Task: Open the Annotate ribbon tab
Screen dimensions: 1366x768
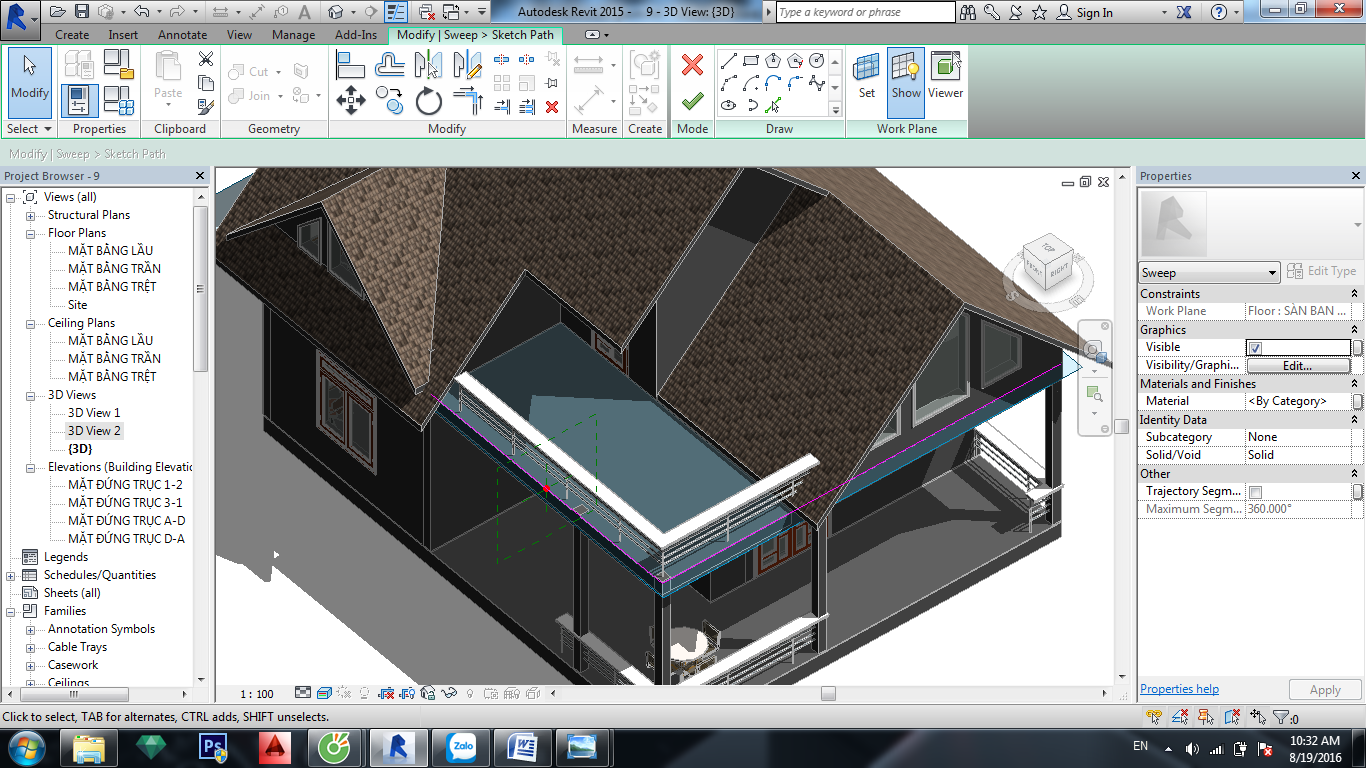Action: (183, 34)
